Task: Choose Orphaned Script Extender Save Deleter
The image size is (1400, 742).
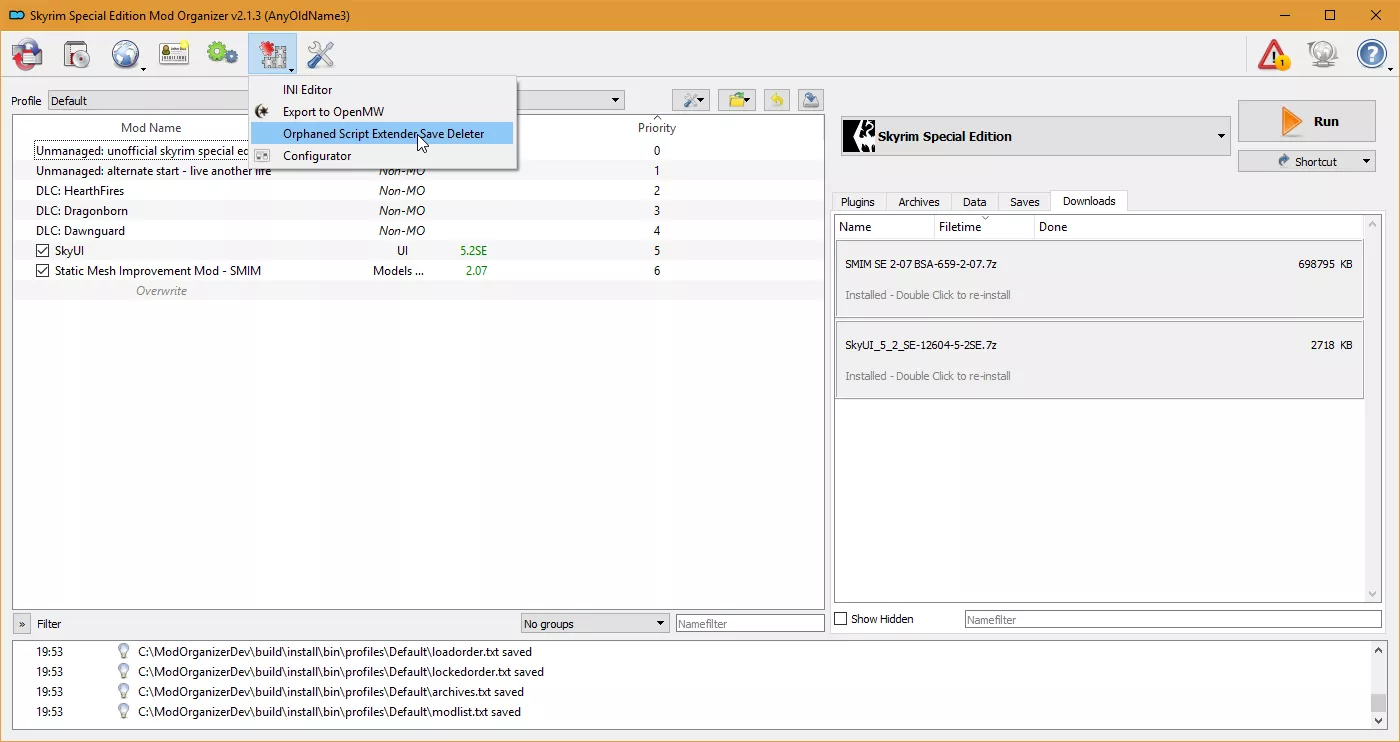Action: coord(382,134)
